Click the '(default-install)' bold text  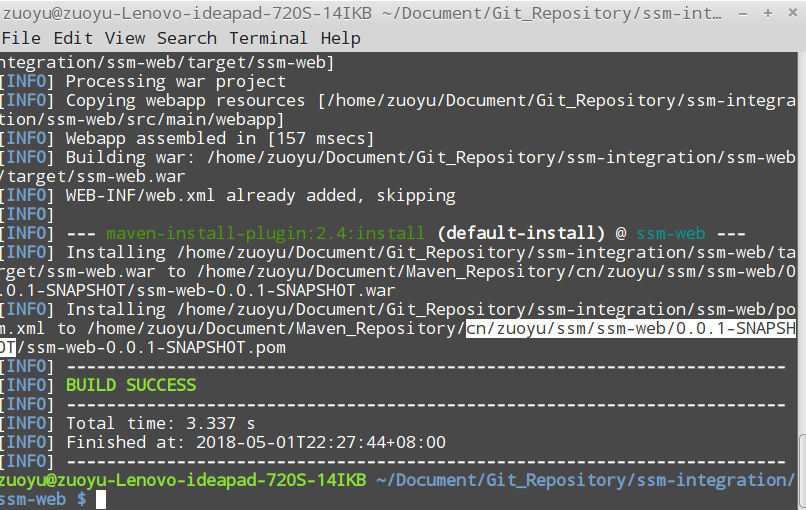[521, 233]
